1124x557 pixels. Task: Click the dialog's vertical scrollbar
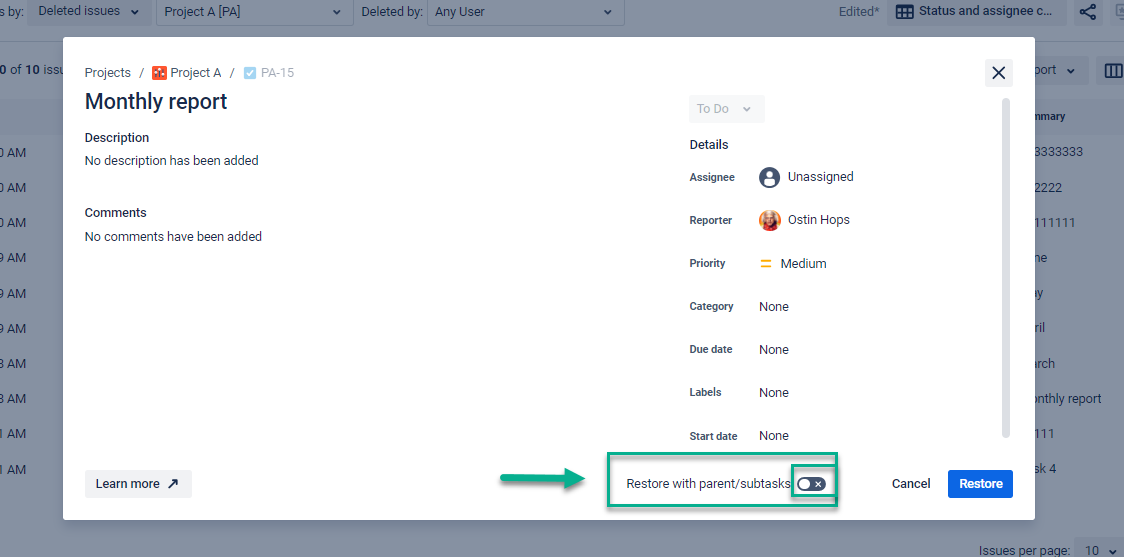[x=1005, y=266]
